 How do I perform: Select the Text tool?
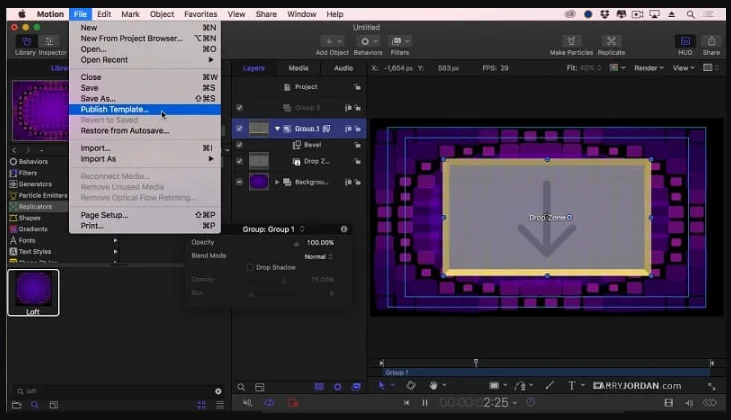(572, 386)
